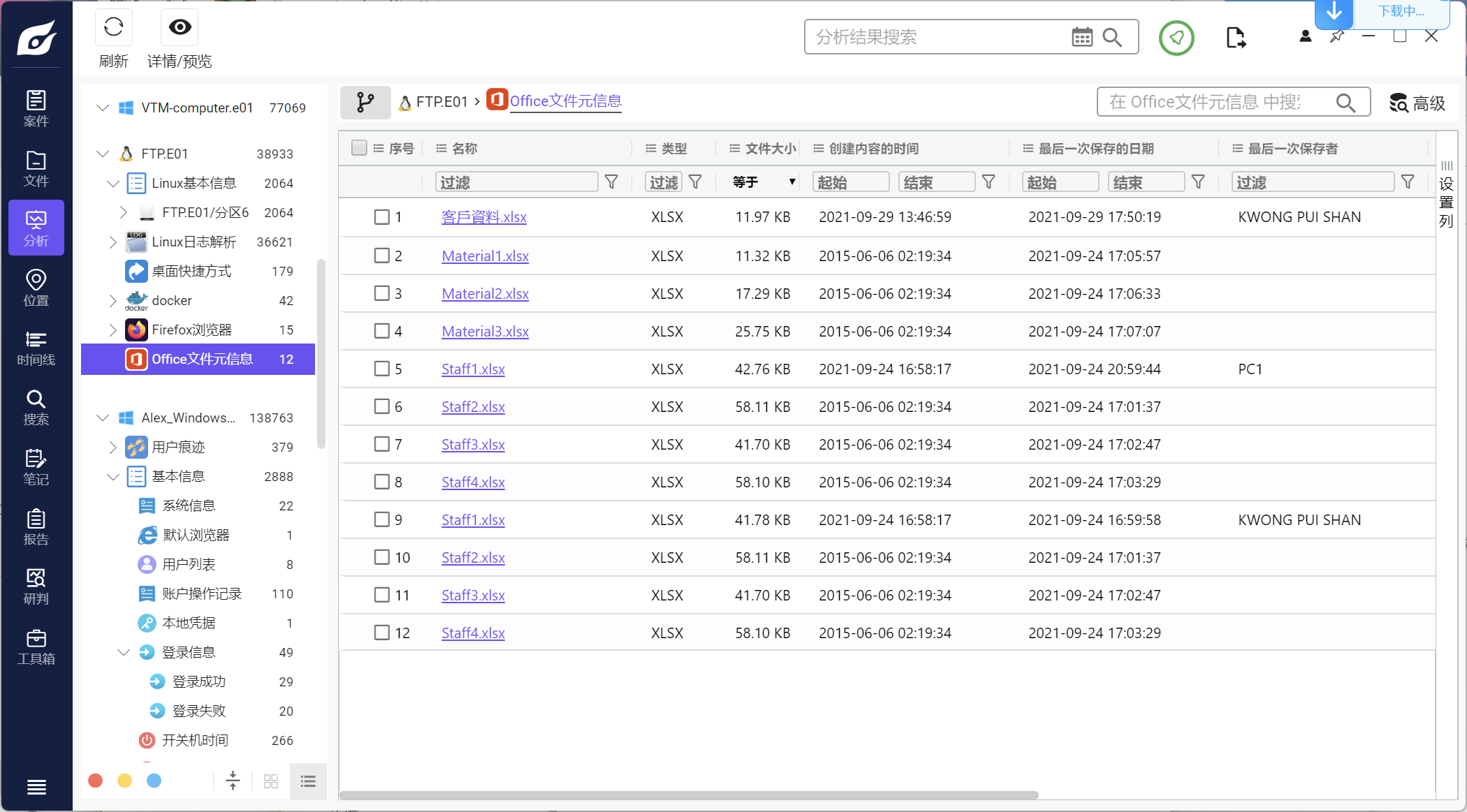Click the download arrow icon

click(x=1334, y=12)
